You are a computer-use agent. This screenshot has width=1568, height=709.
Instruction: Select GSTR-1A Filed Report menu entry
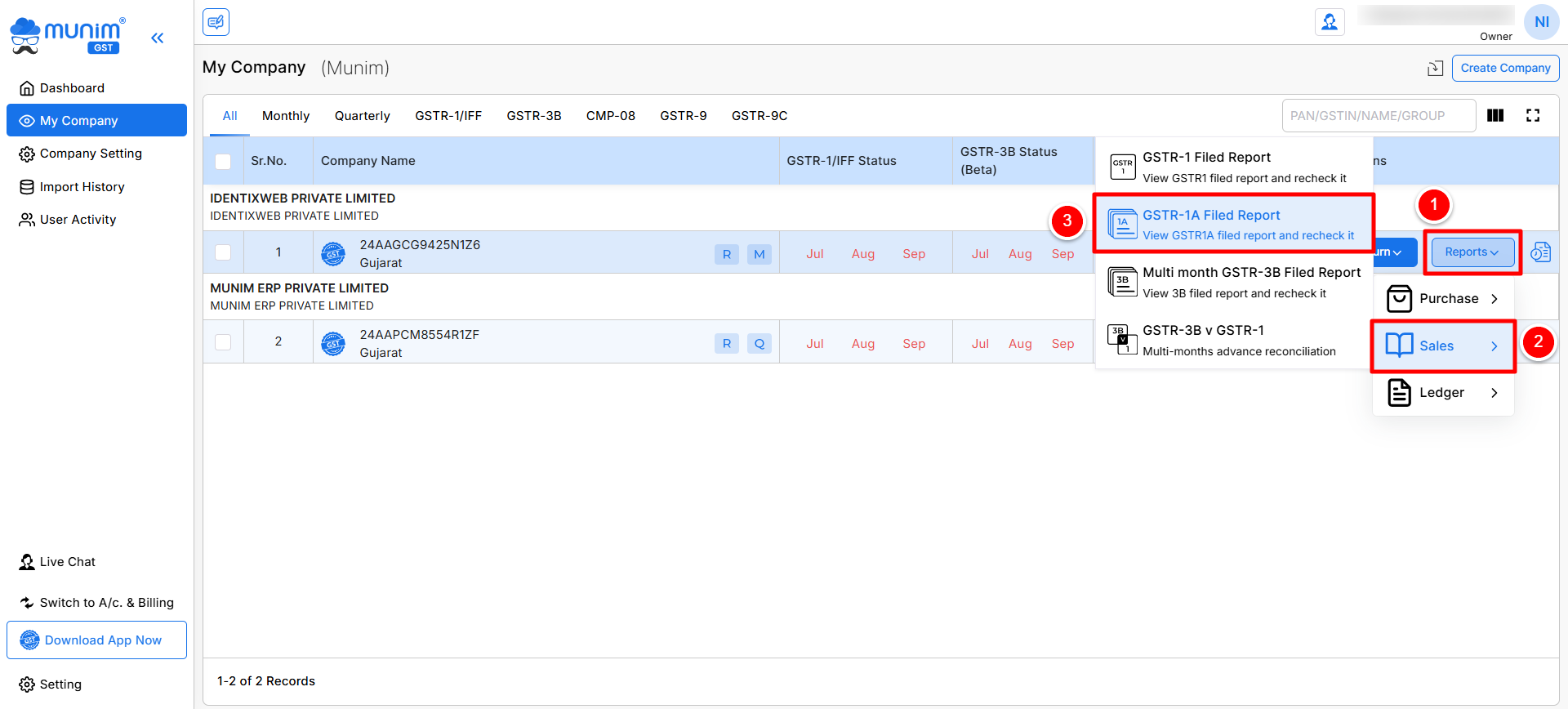(1234, 224)
